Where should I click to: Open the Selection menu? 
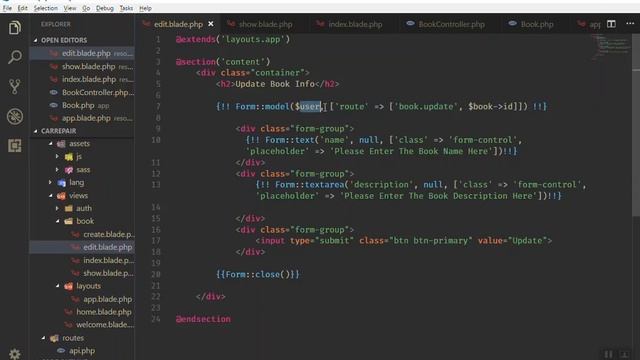[x=45, y=8]
